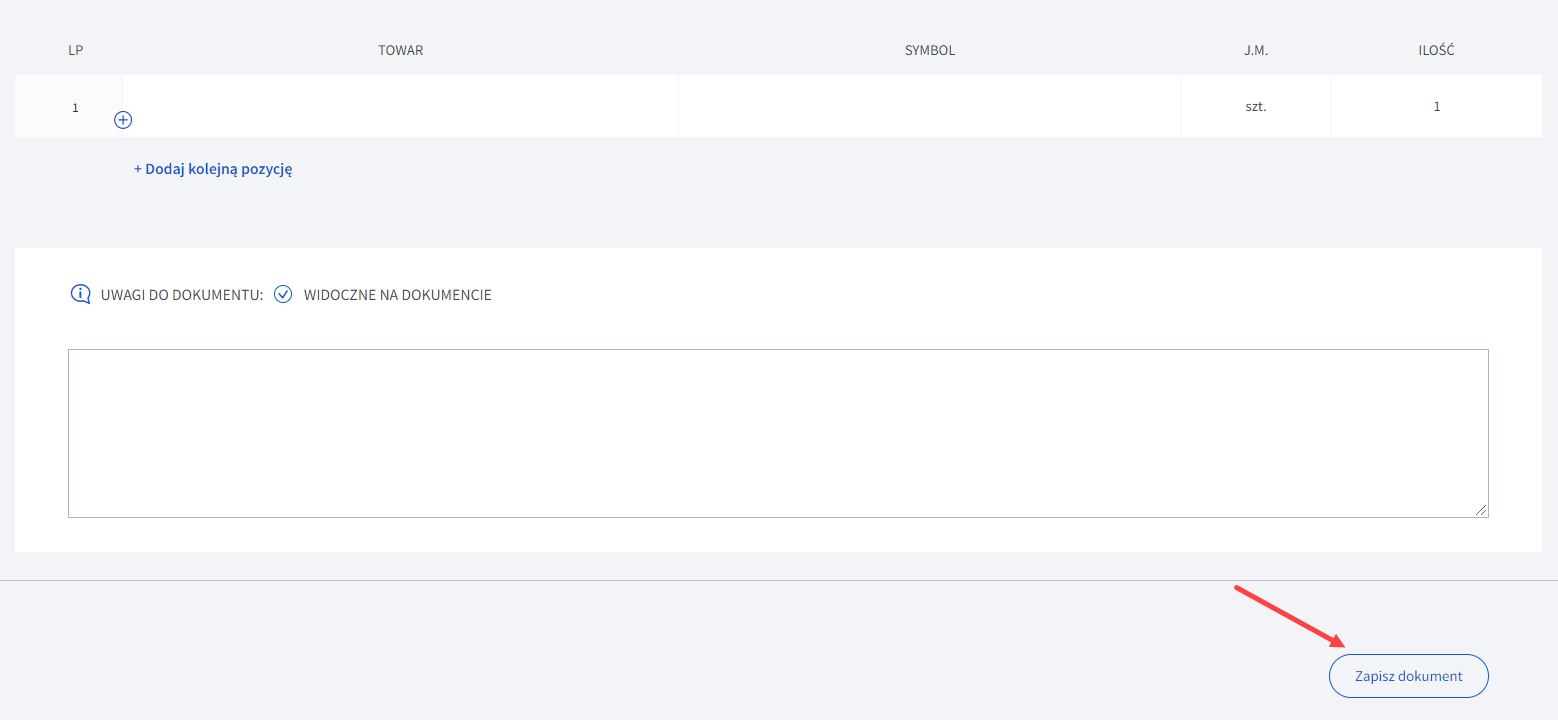Click the UWAGI DO DOKUMENTU label
This screenshot has width=1558, height=720.
(181, 295)
